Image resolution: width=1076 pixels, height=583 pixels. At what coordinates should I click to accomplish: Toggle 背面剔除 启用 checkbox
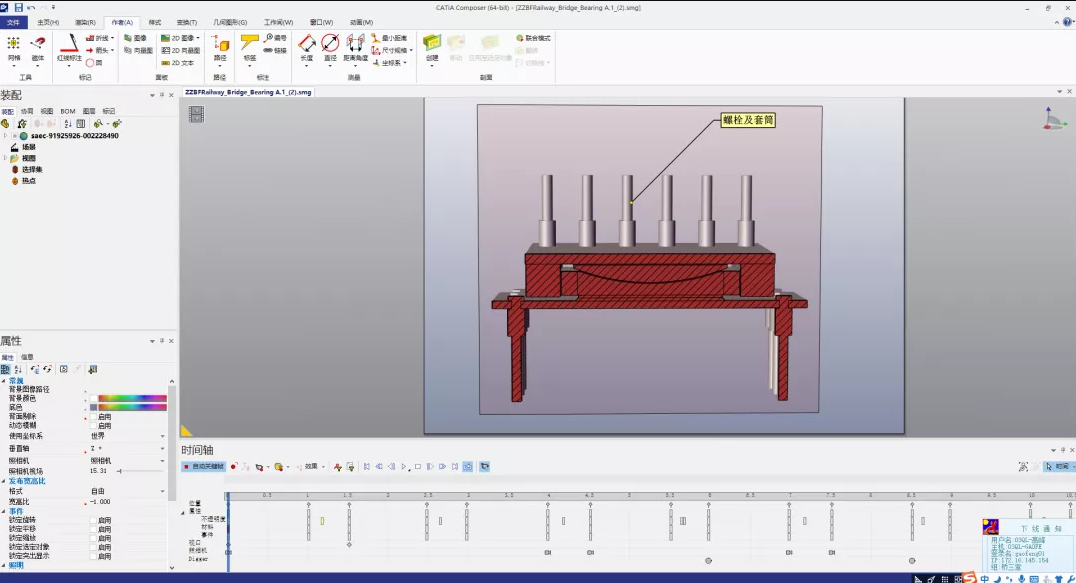pyautogui.click(x=93, y=416)
